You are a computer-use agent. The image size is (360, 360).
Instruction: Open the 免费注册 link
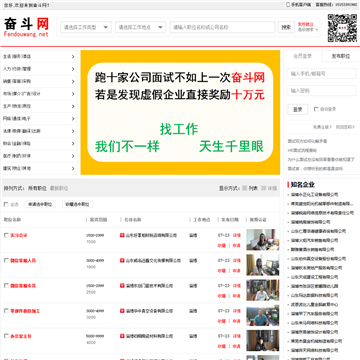click(x=322, y=127)
